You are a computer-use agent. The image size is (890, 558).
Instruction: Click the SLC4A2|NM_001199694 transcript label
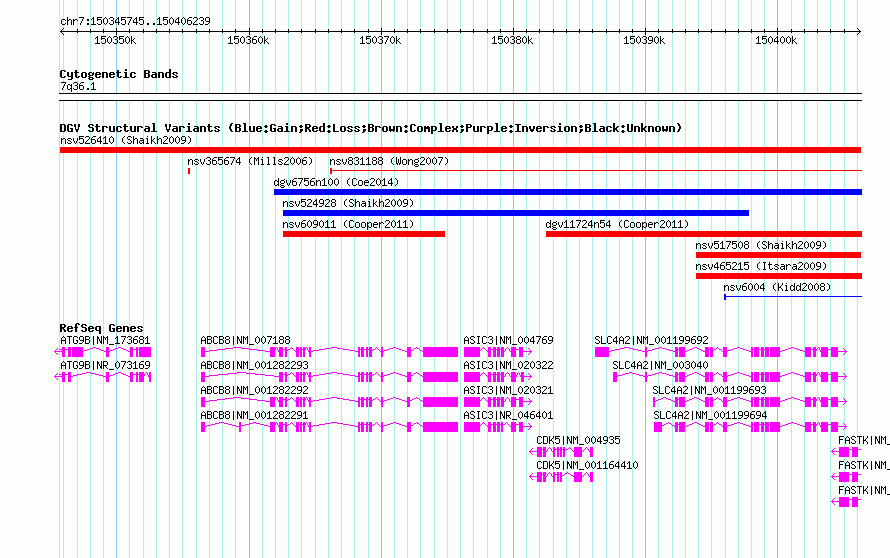click(710, 415)
